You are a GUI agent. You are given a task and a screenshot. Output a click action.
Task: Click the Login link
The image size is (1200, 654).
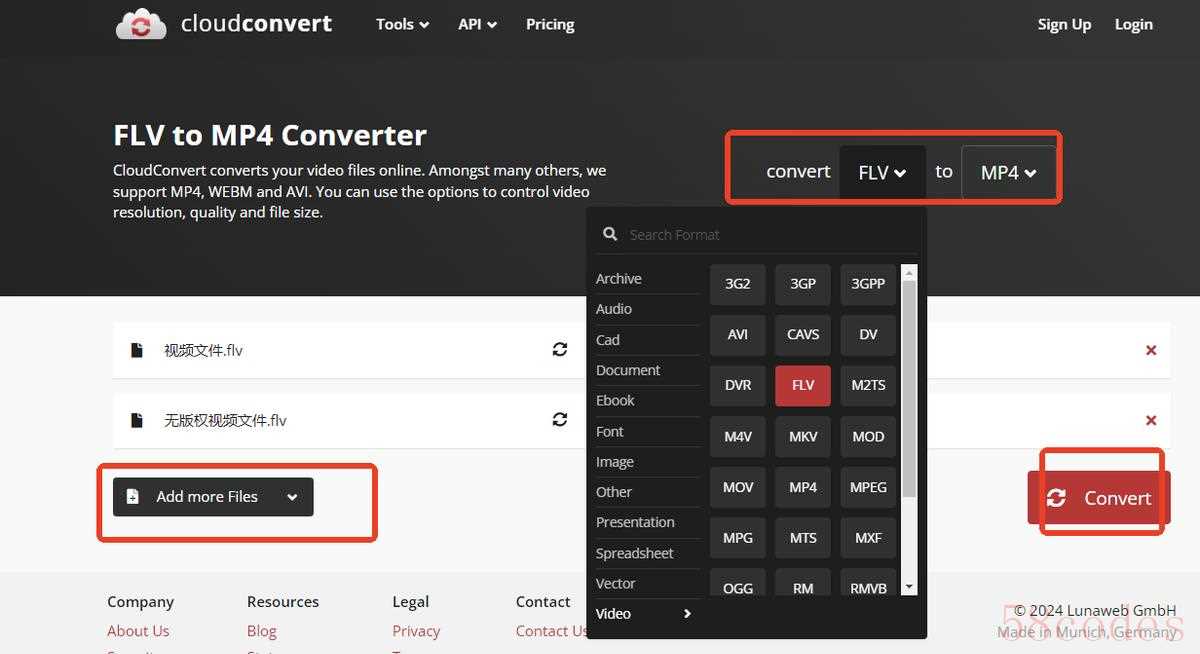[x=1134, y=24]
